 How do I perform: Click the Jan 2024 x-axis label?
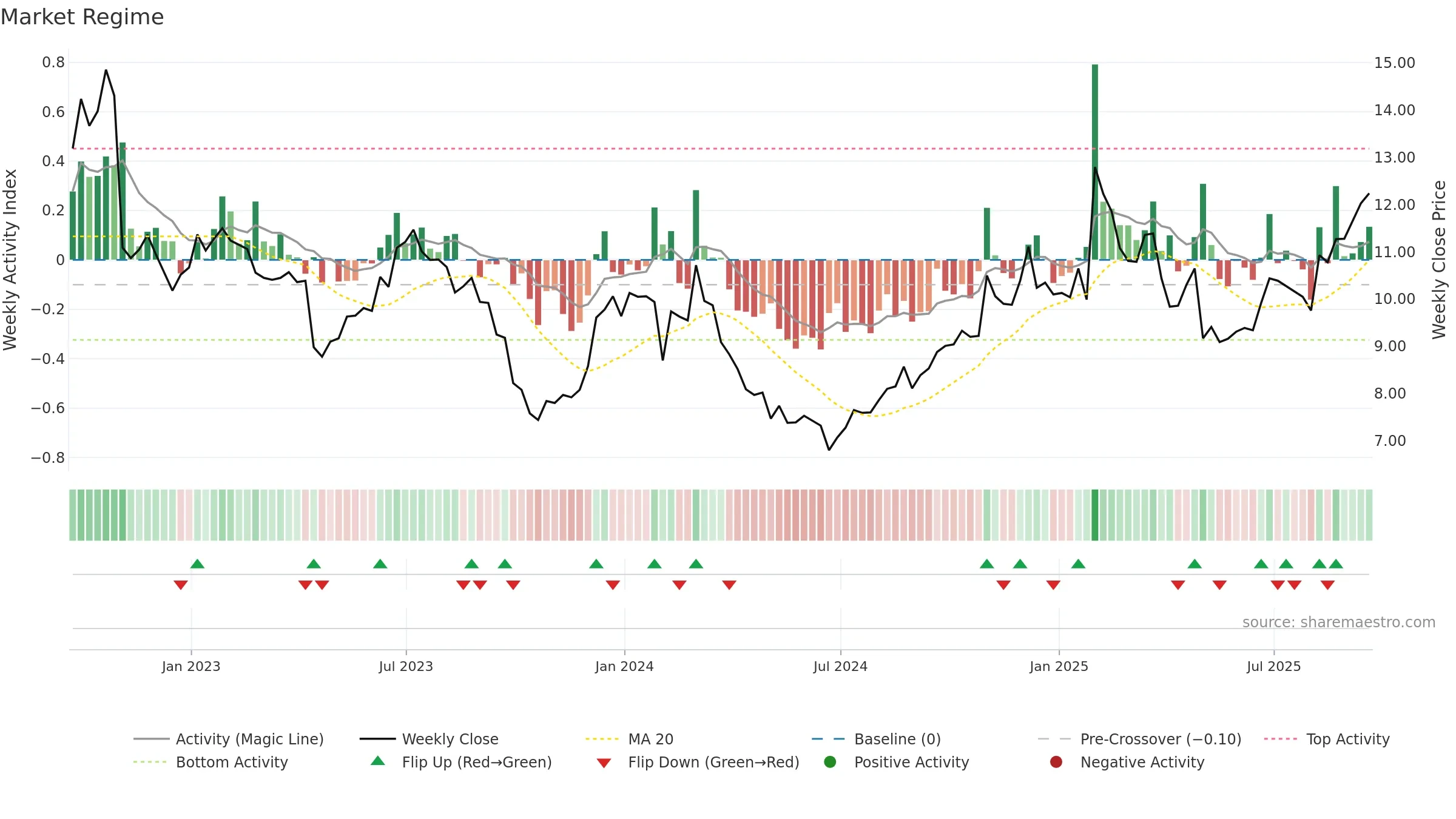tap(624, 666)
